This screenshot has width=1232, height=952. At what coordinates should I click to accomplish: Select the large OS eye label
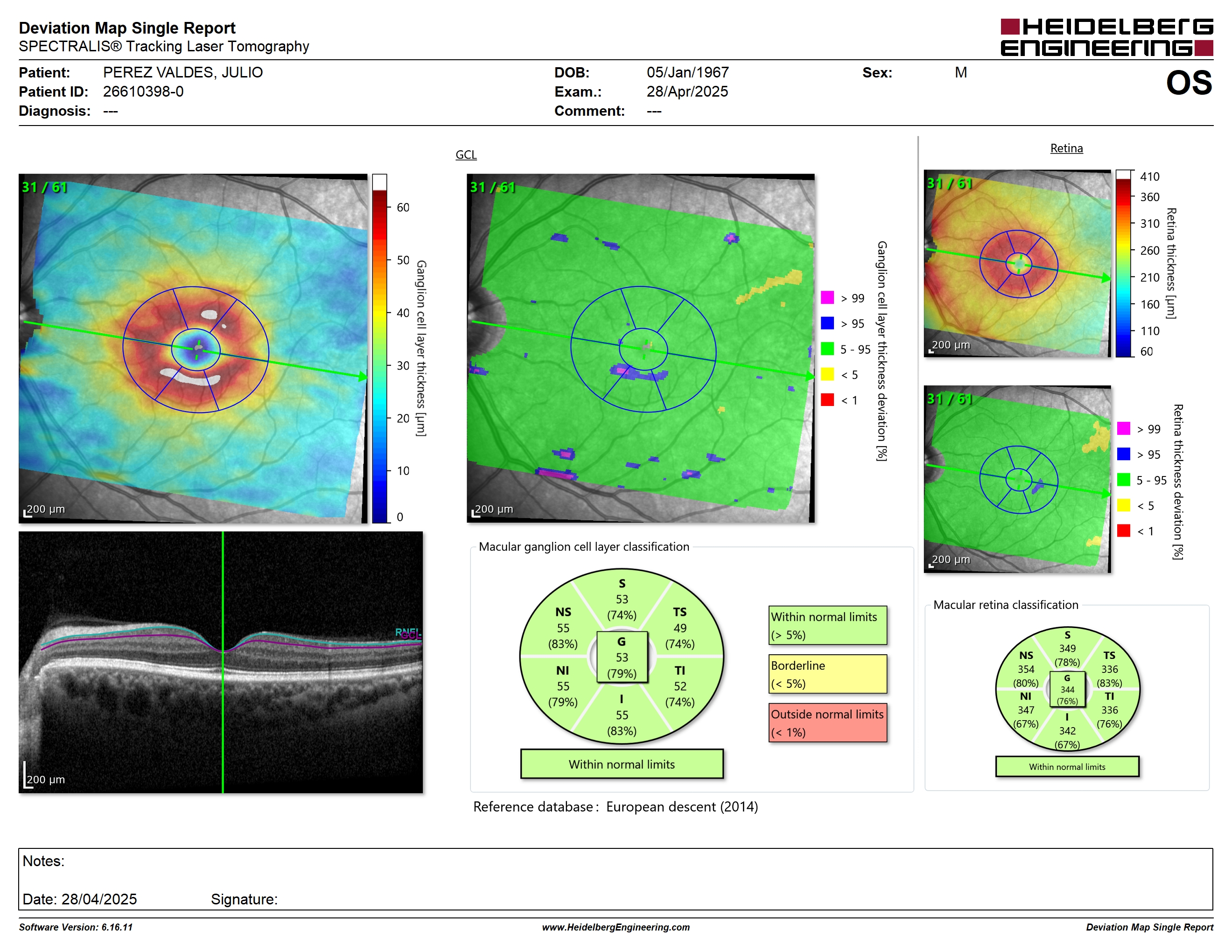1189,82
